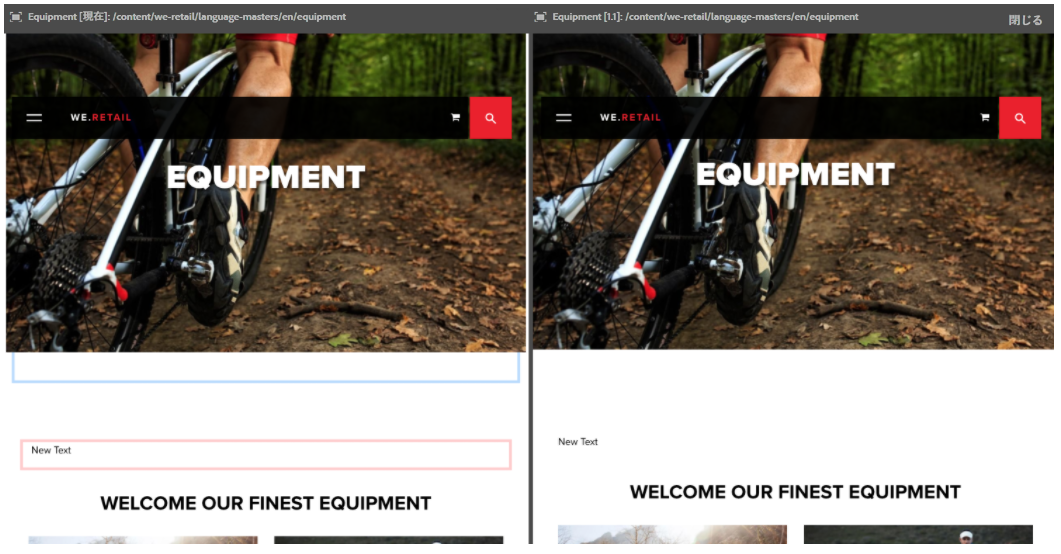Open first product thumbnail in right page
The height and width of the screenshot is (554, 1061).
pyautogui.click(x=672, y=534)
